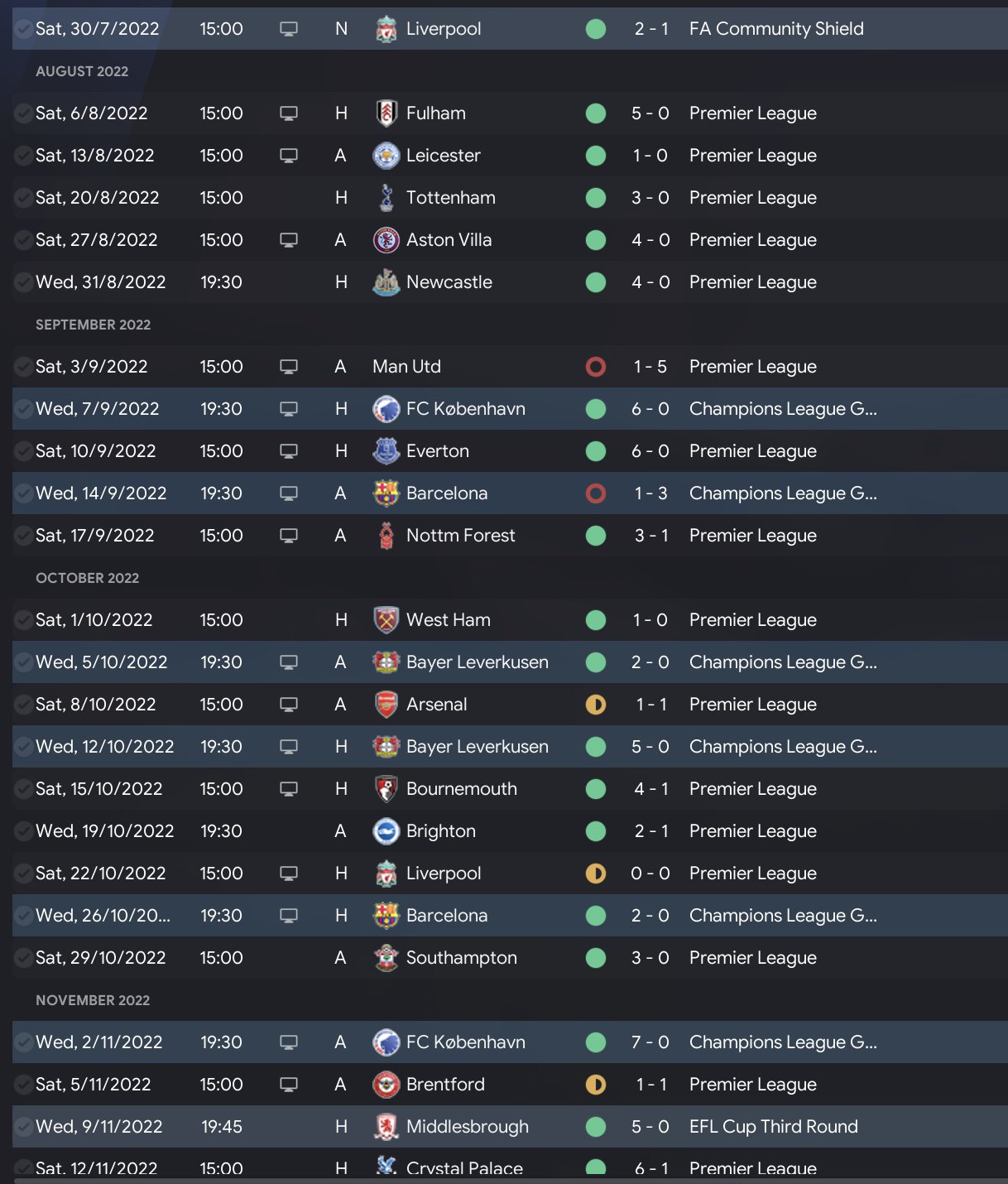Viewport: 1008px width, 1184px height.
Task: Click the yellow draw indicator for Brentford
Action: pyautogui.click(x=596, y=1085)
